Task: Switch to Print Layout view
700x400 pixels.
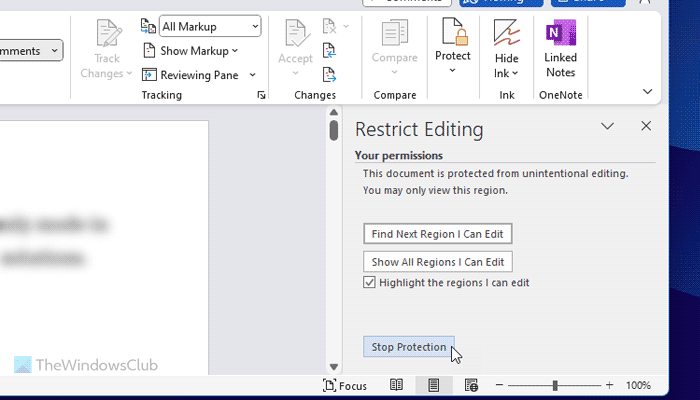Action: pyautogui.click(x=433, y=385)
